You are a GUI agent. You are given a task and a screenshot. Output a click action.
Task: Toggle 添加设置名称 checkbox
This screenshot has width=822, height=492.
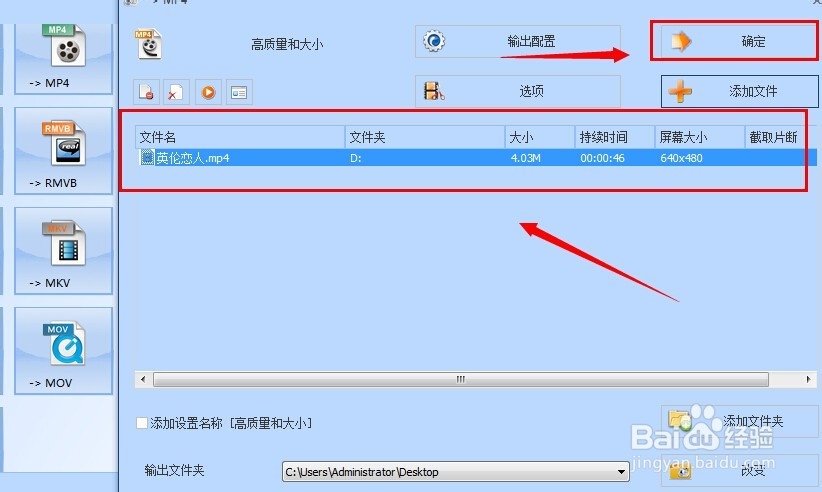click(x=142, y=423)
